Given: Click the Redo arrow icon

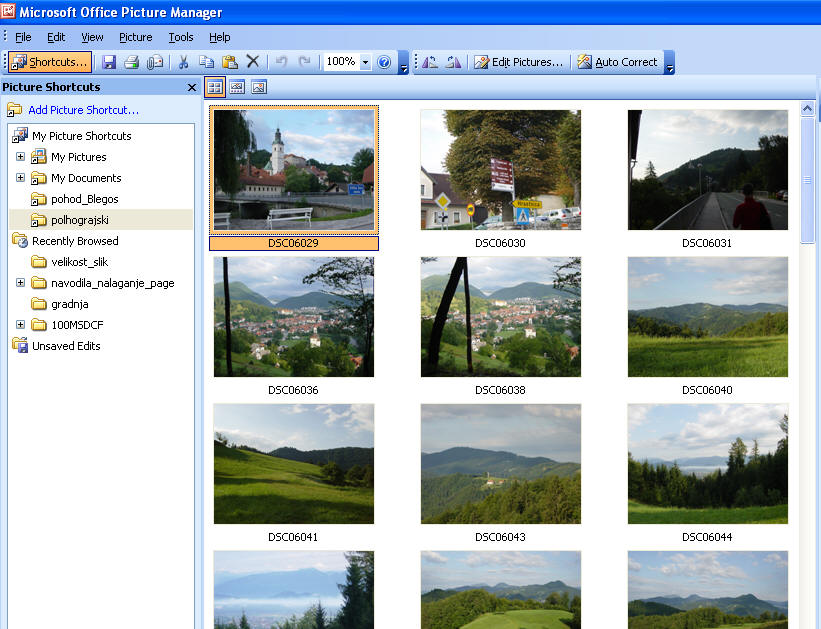Looking at the screenshot, I should [304, 62].
